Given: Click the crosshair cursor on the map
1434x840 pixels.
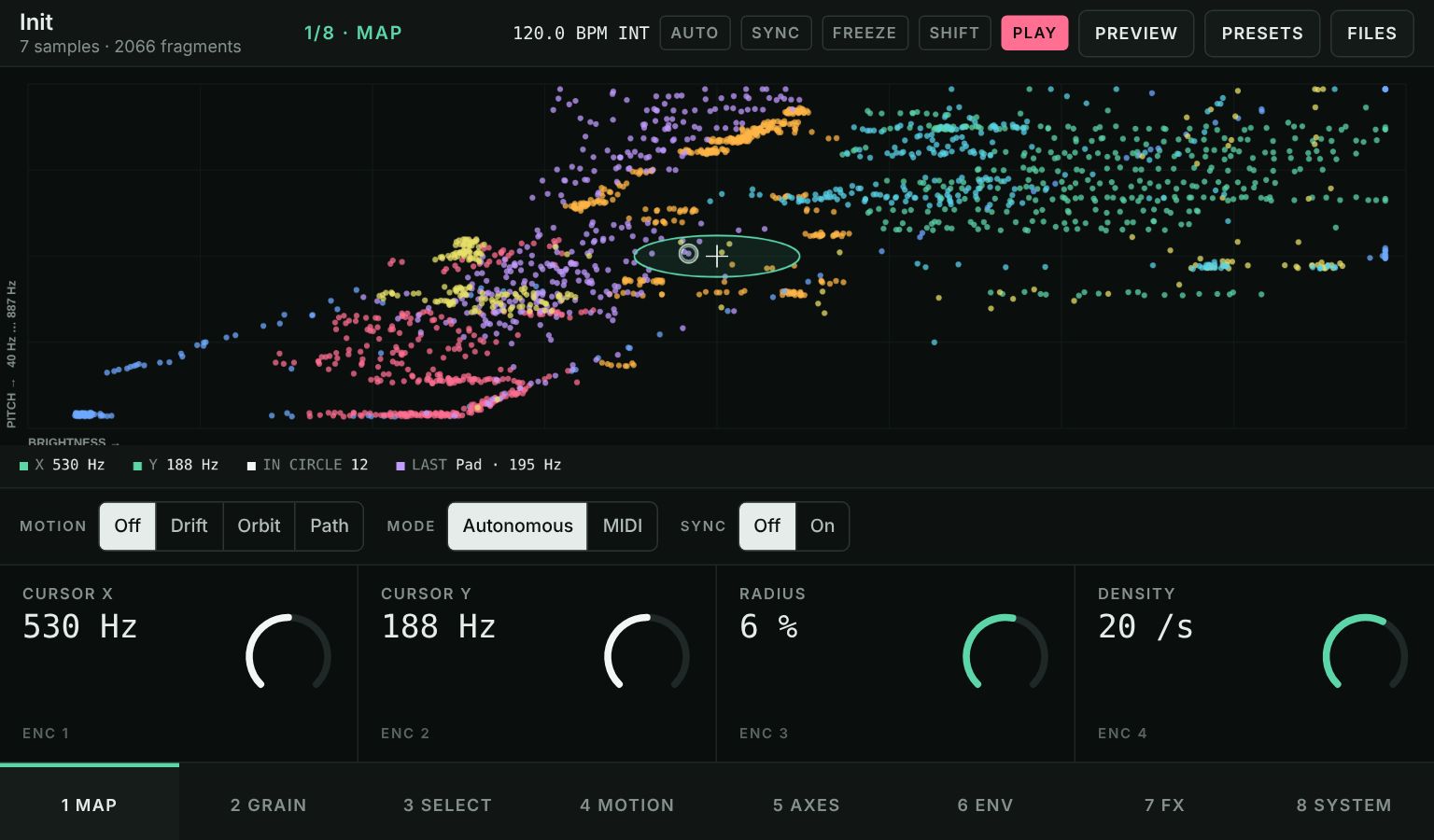Looking at the screenshot, I should (717, 256).
